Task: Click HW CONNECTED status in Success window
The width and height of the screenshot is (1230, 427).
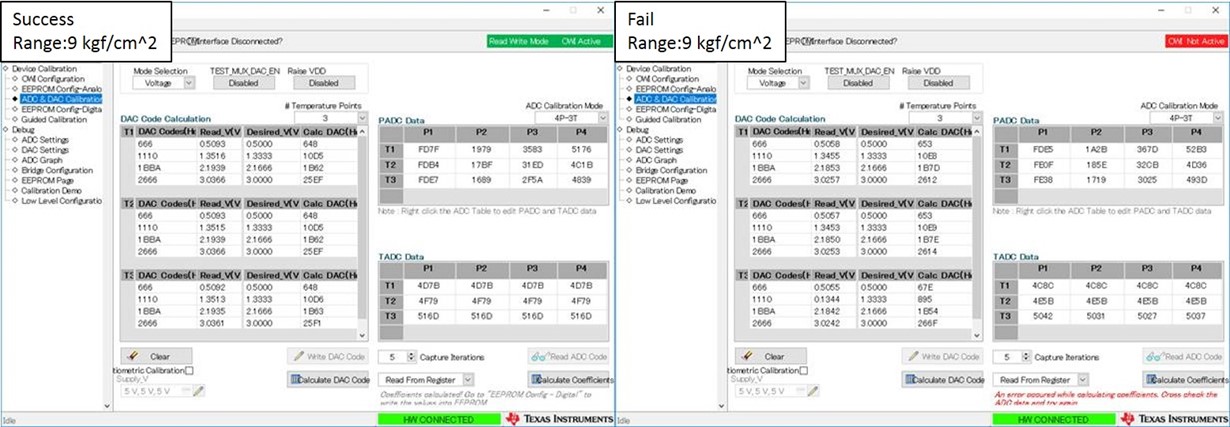Action: 438,419
